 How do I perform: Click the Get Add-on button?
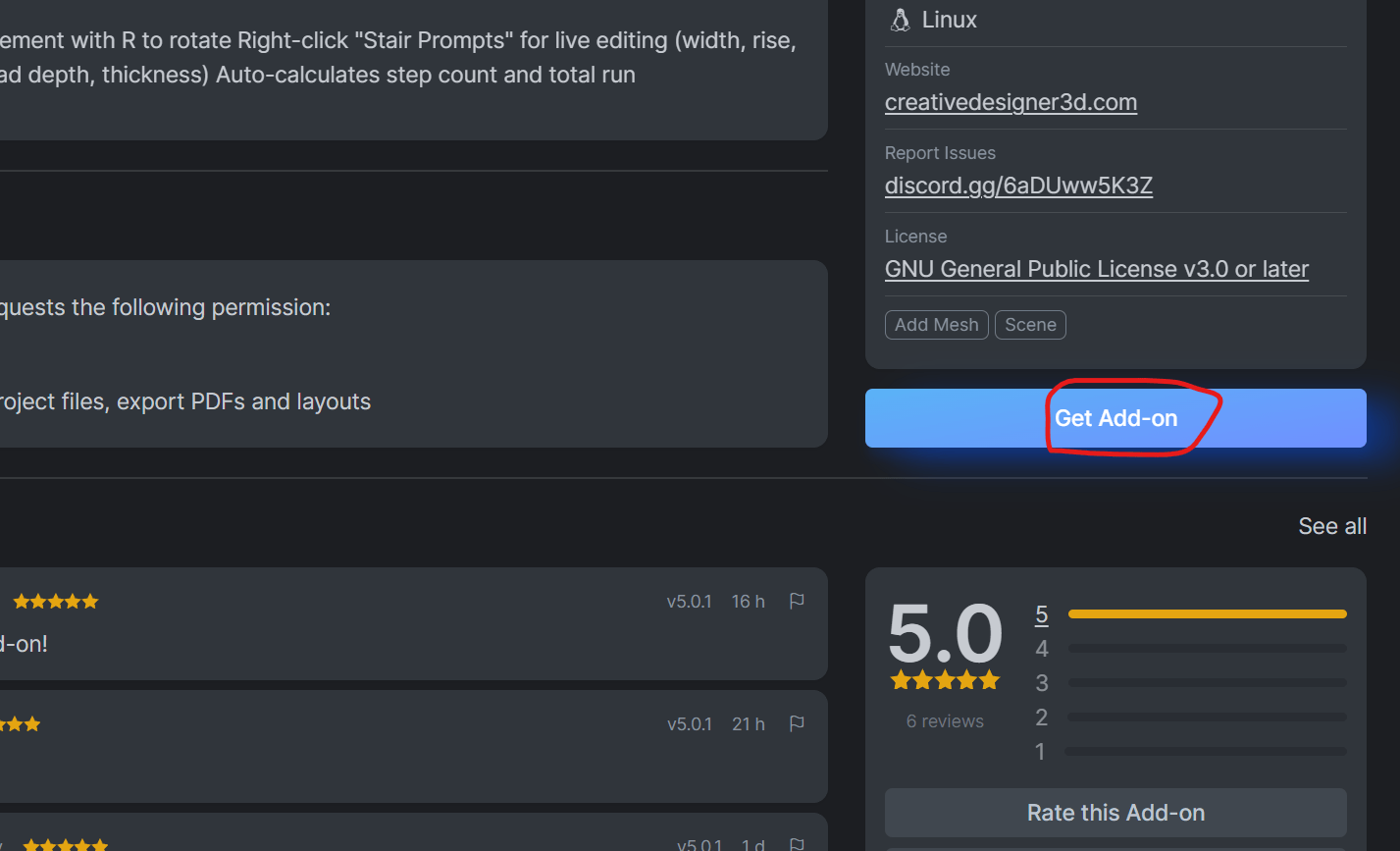1115,418
